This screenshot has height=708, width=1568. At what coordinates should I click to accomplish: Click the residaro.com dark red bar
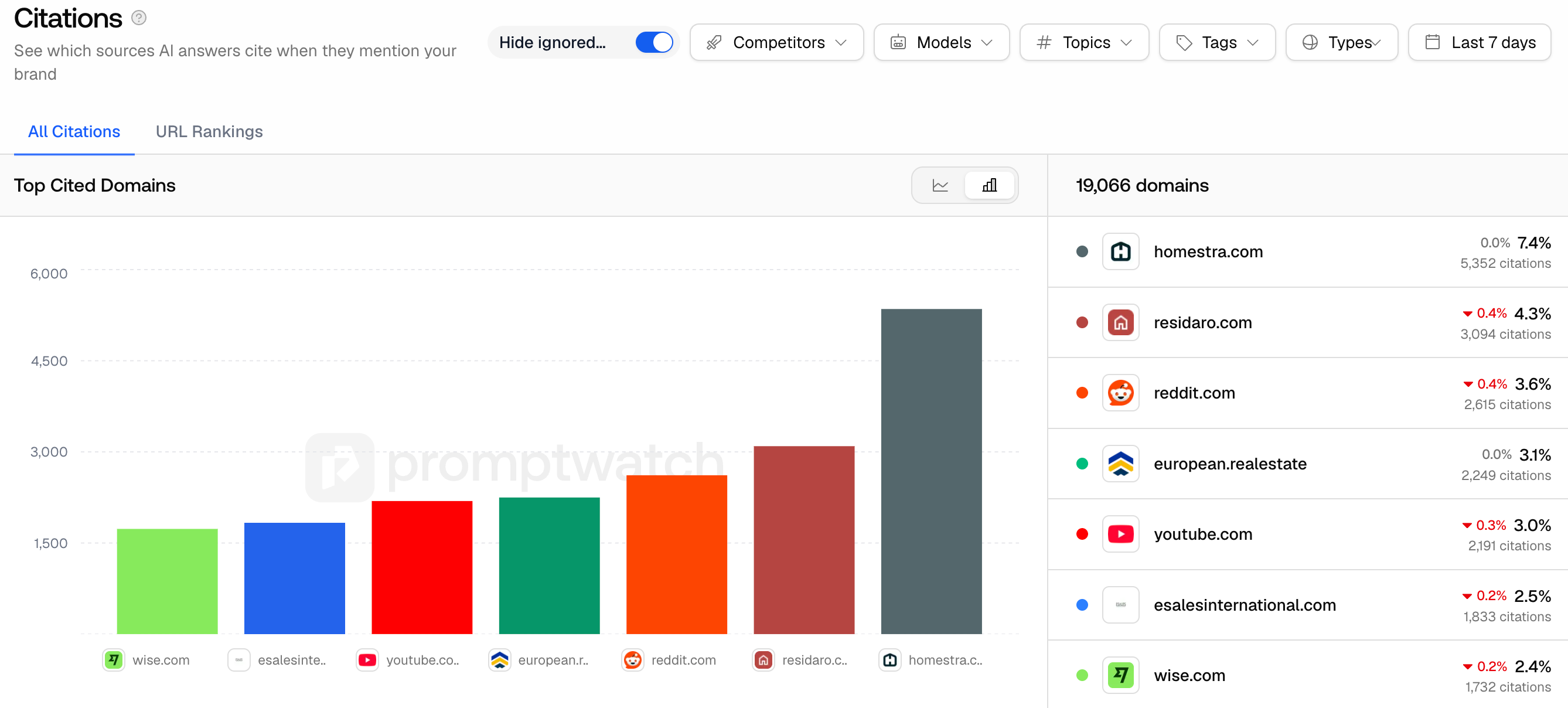coord(803,539)
